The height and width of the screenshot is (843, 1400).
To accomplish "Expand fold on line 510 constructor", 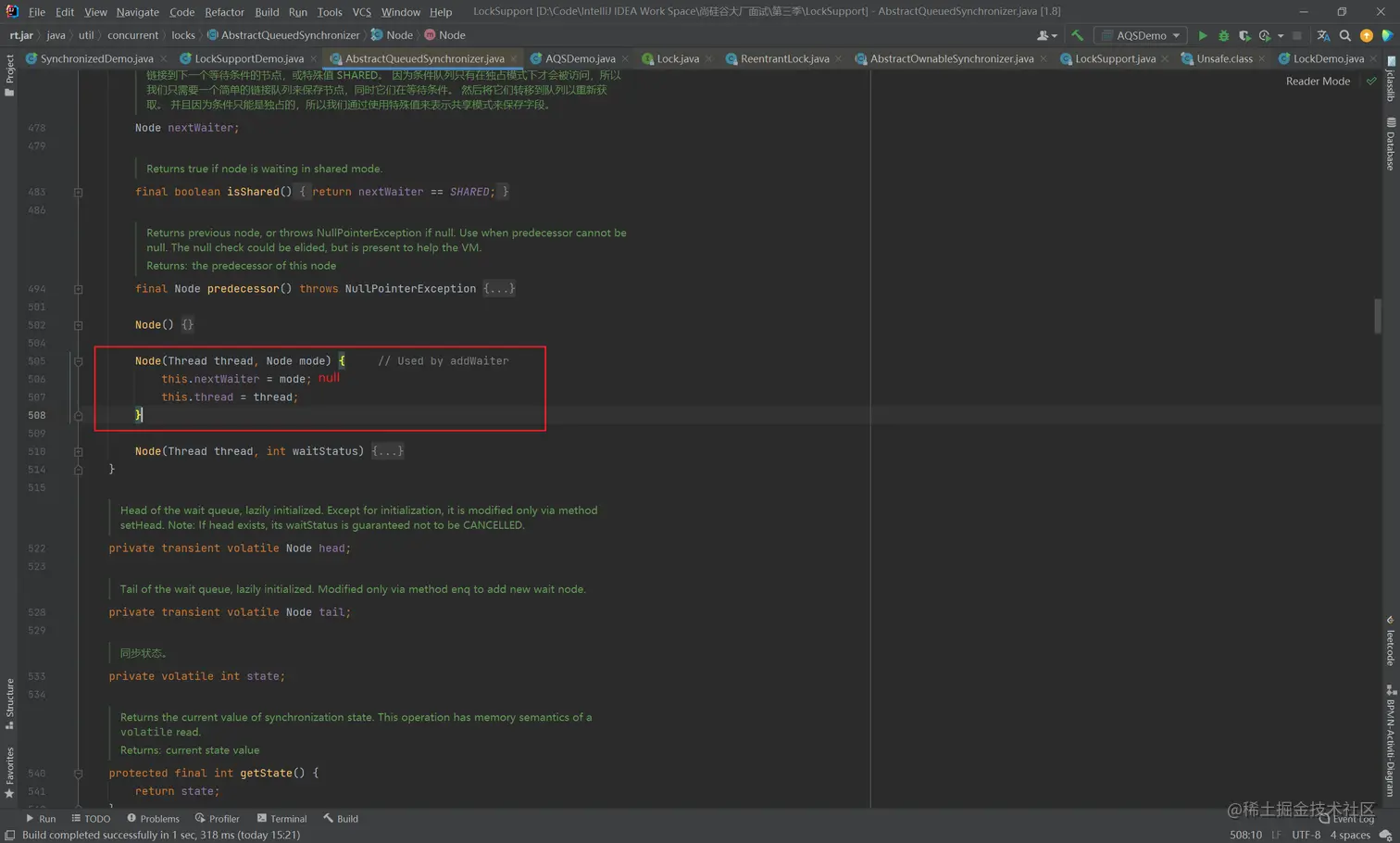I will pos(79,451).
